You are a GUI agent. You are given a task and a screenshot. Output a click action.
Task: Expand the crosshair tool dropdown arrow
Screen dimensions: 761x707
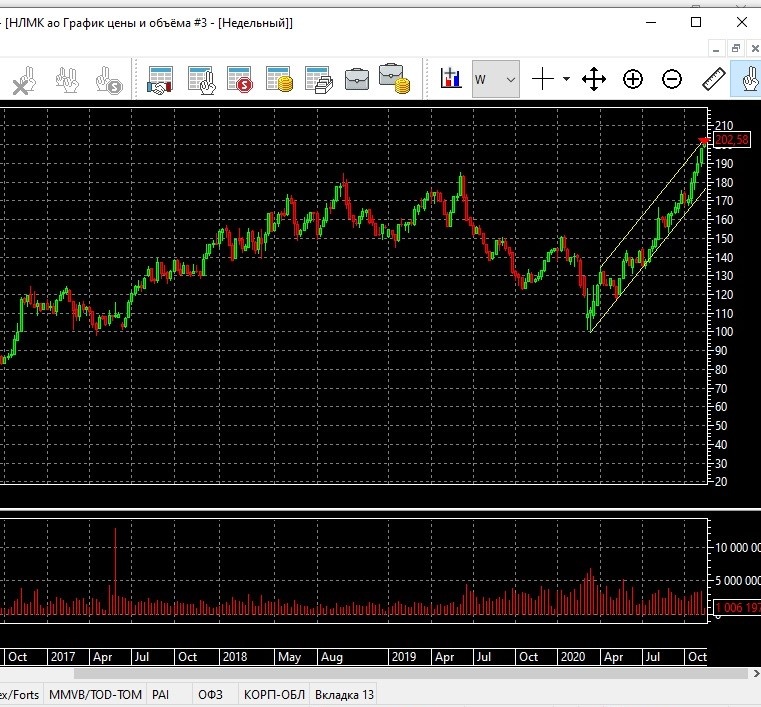[566, 79]
